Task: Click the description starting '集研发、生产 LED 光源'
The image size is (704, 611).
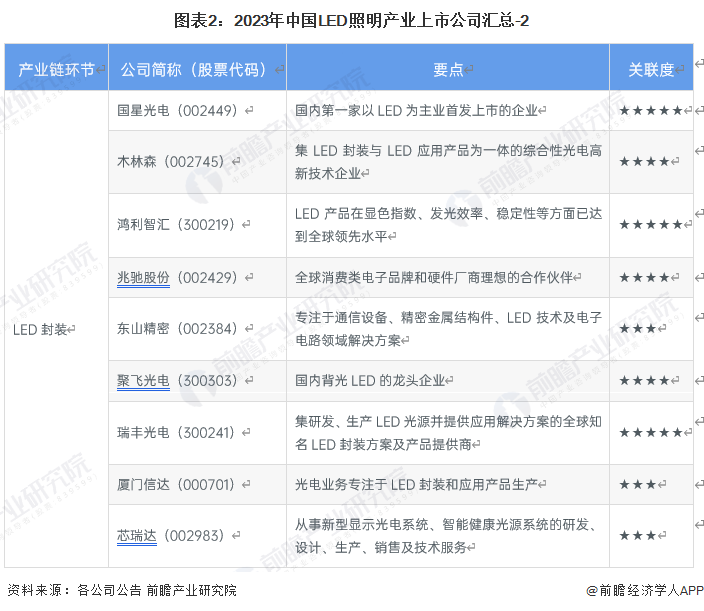Action: pos(448,433)
